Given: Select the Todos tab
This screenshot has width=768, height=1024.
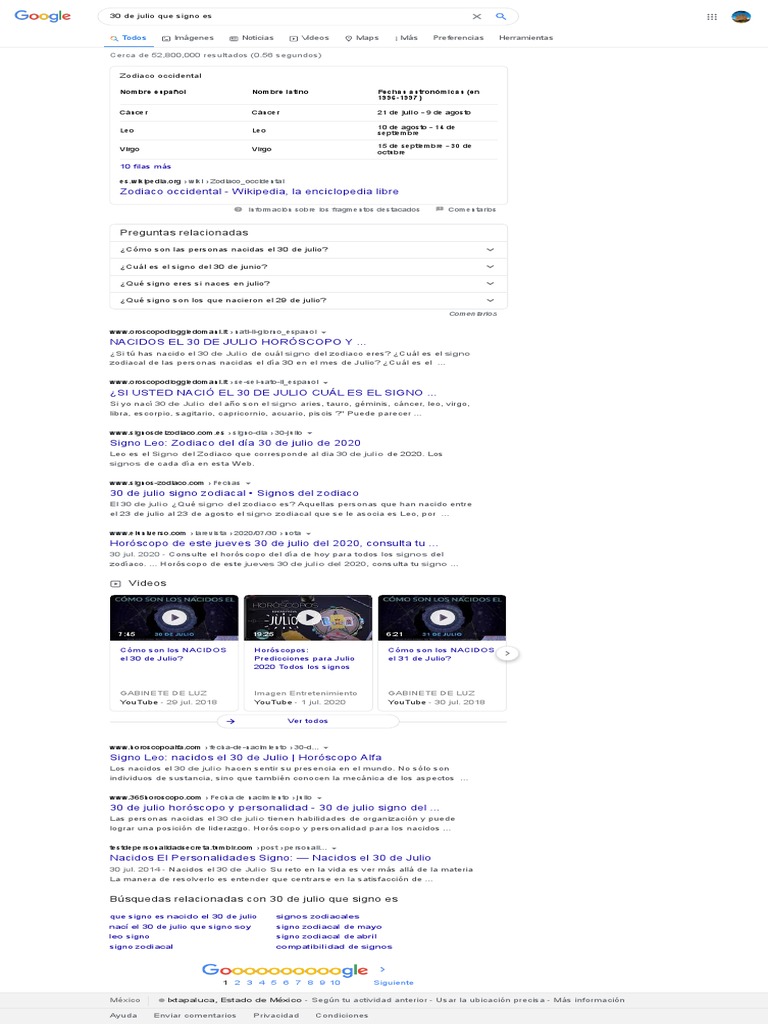Looking at the screenshot, I should [129, 38].
